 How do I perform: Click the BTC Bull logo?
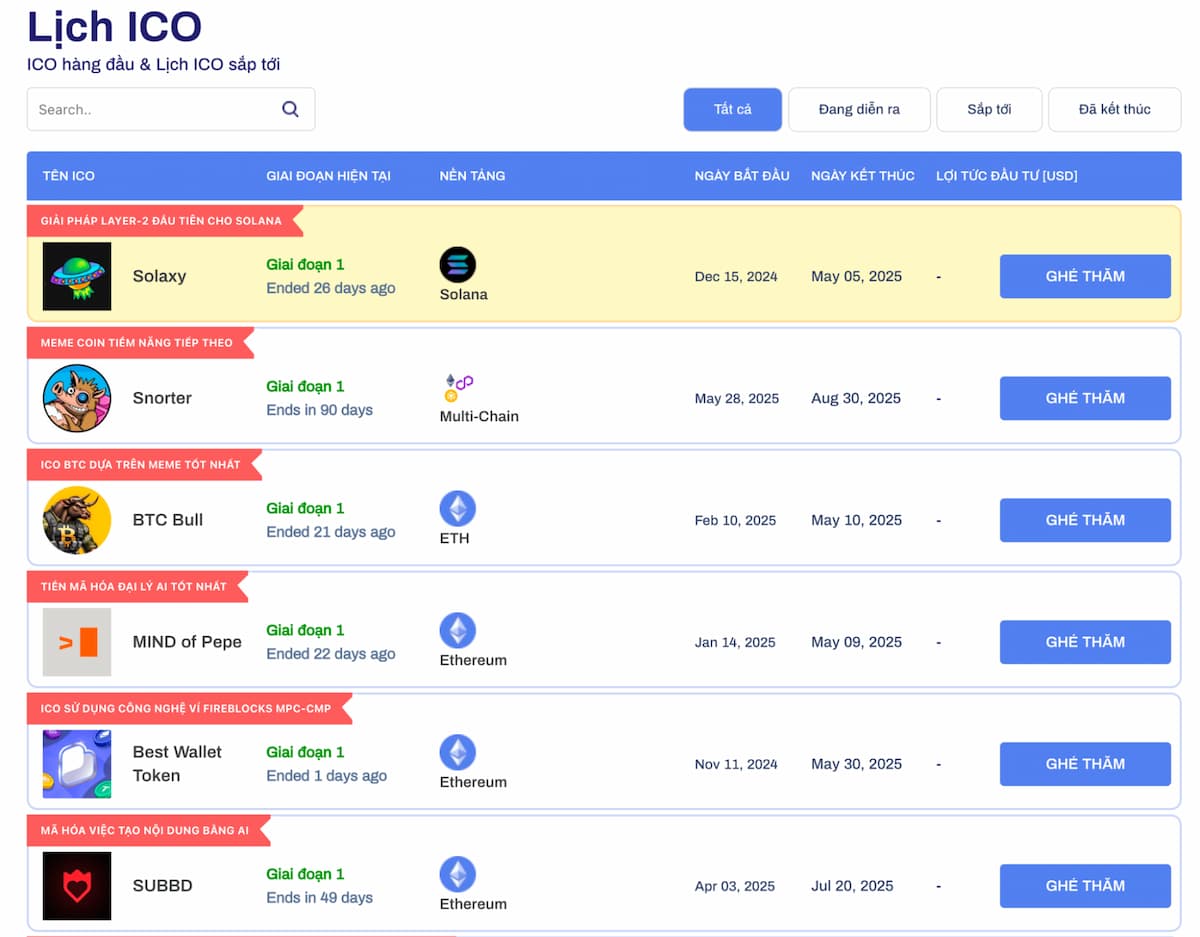[x=77, y=520]
